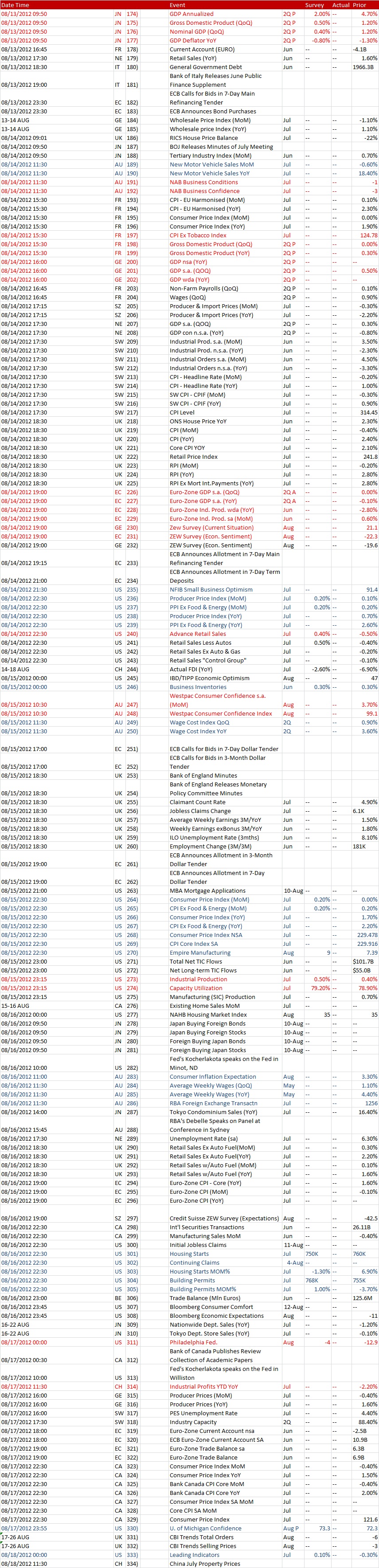Click the Survey column header

[314, 5]
